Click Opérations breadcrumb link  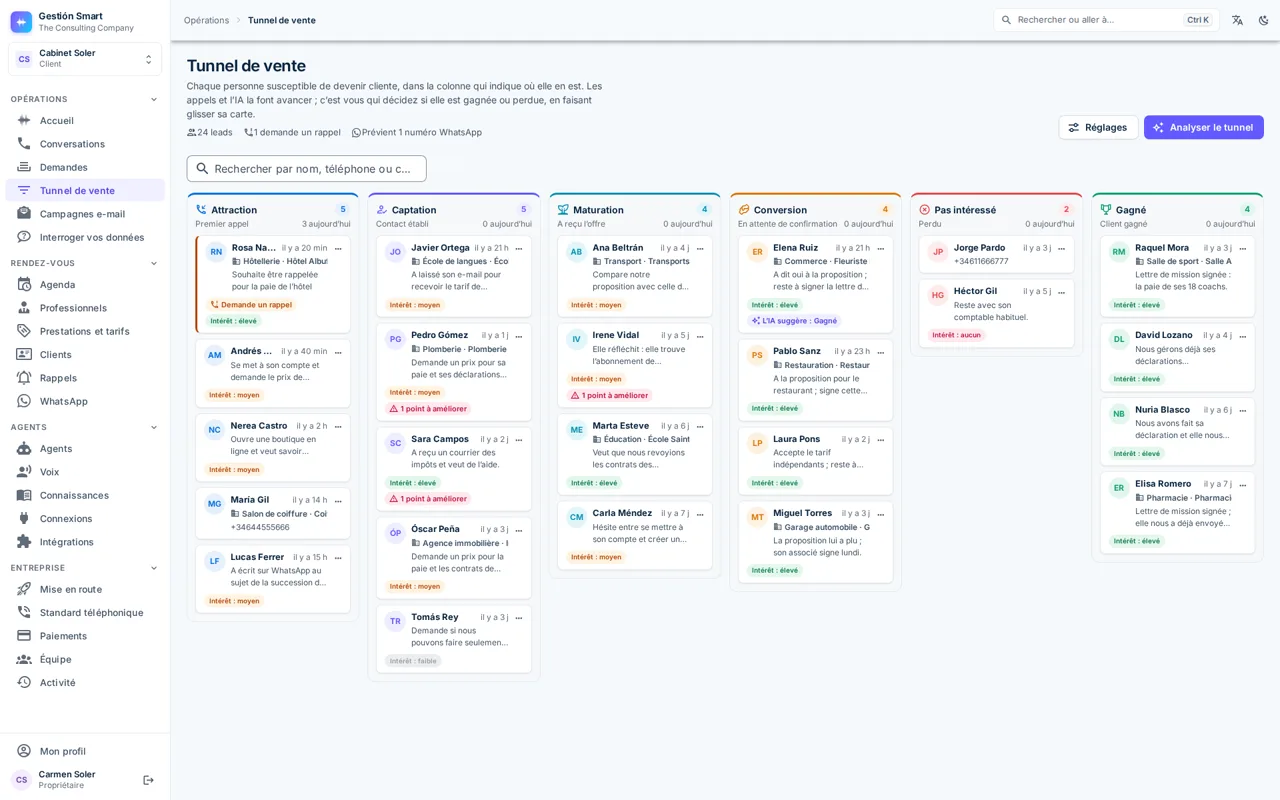point(206,20)
